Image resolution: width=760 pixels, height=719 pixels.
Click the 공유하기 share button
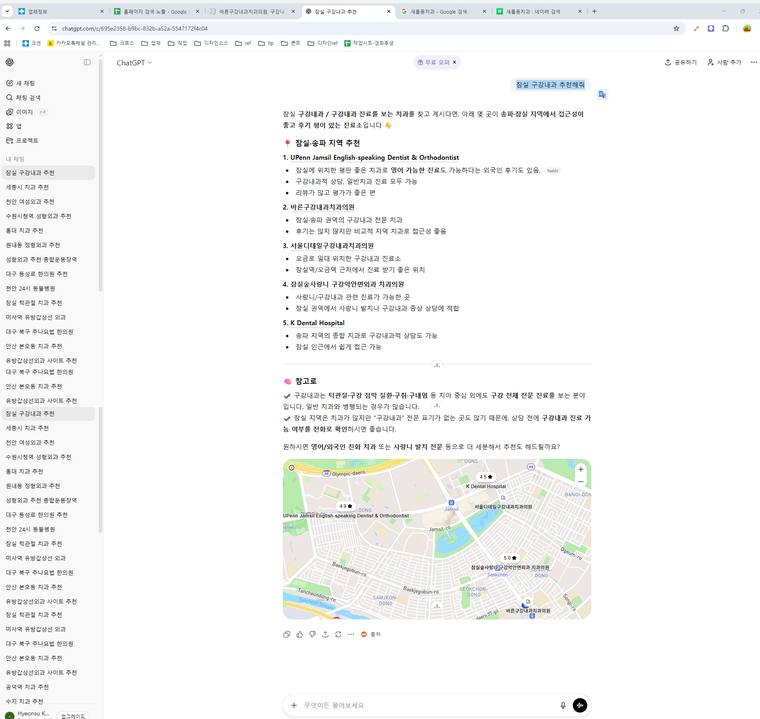(x=681, y=62)
